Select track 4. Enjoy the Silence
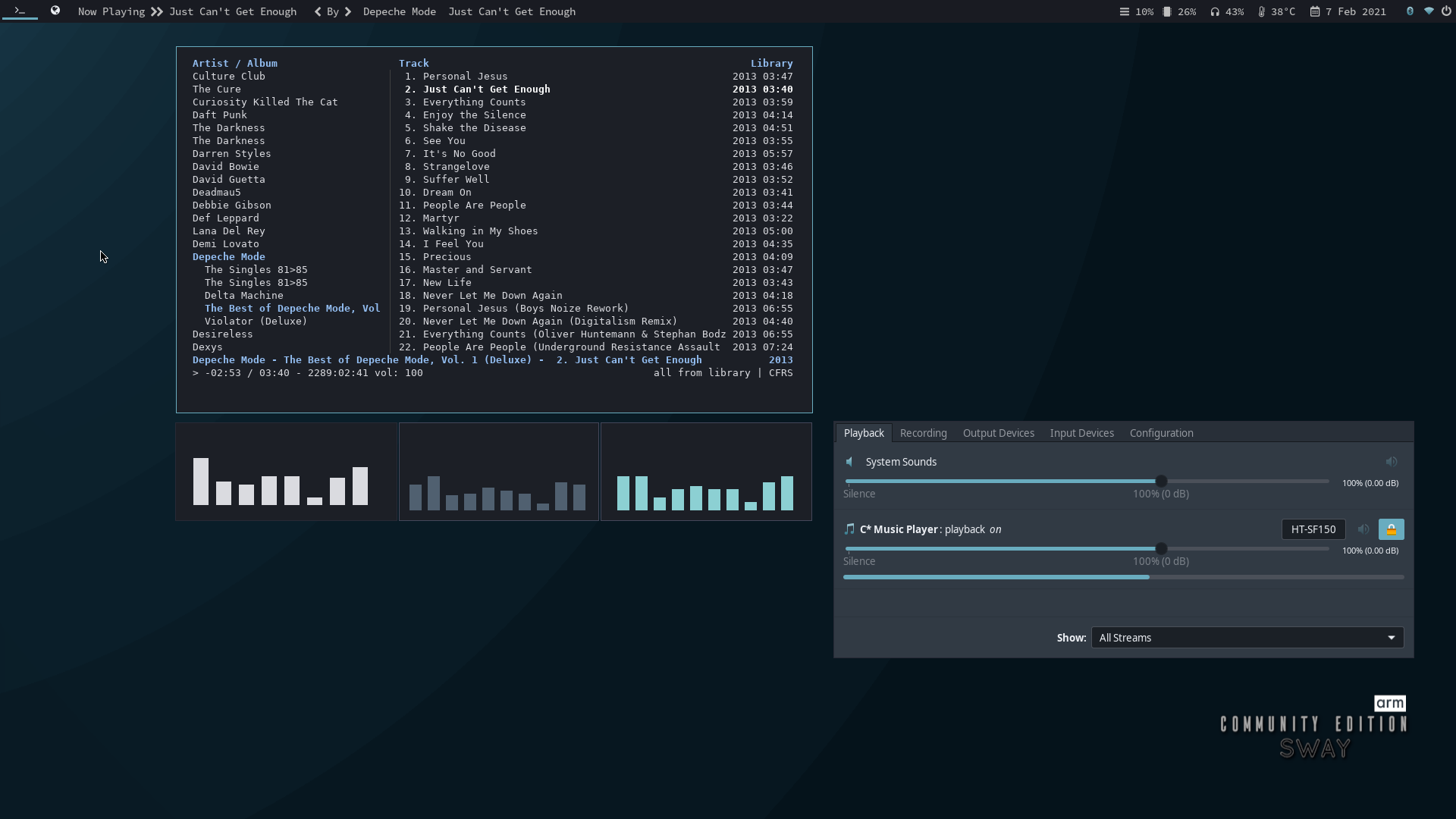This screenshot has width=1456, height=819. 596,115
